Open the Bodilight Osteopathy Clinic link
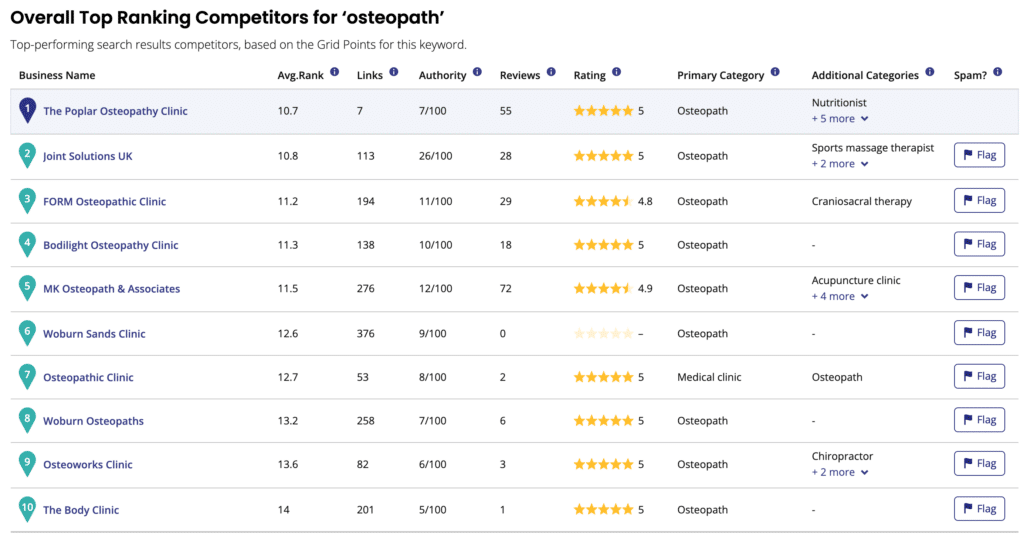 [110, 245]
